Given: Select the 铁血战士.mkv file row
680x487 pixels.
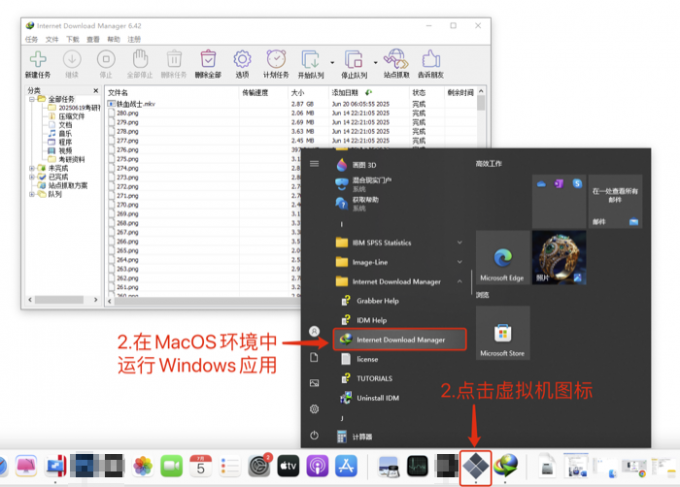Looking at the screenshot, I should (291, 104).
